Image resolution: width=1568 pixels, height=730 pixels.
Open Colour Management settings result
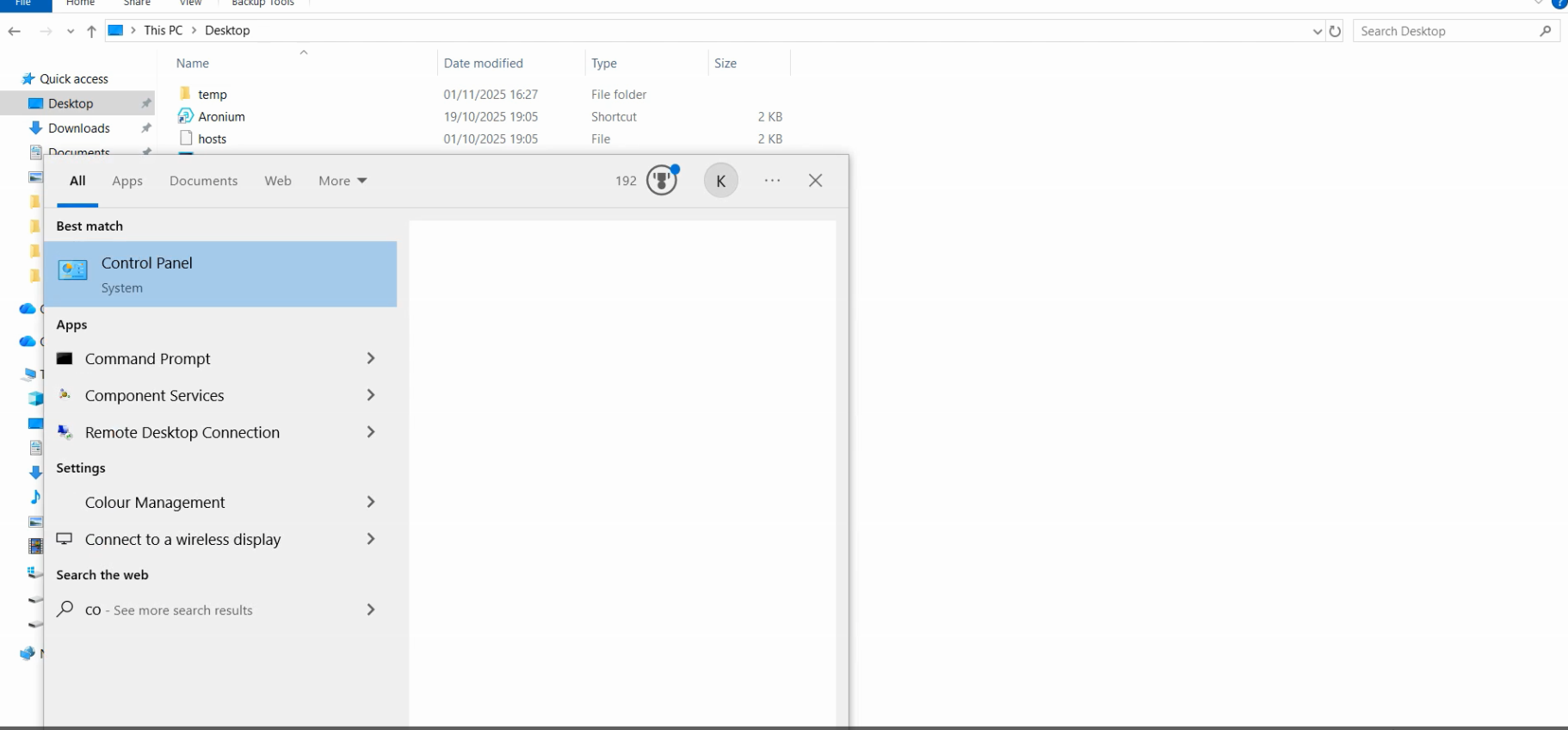[220, 502]
